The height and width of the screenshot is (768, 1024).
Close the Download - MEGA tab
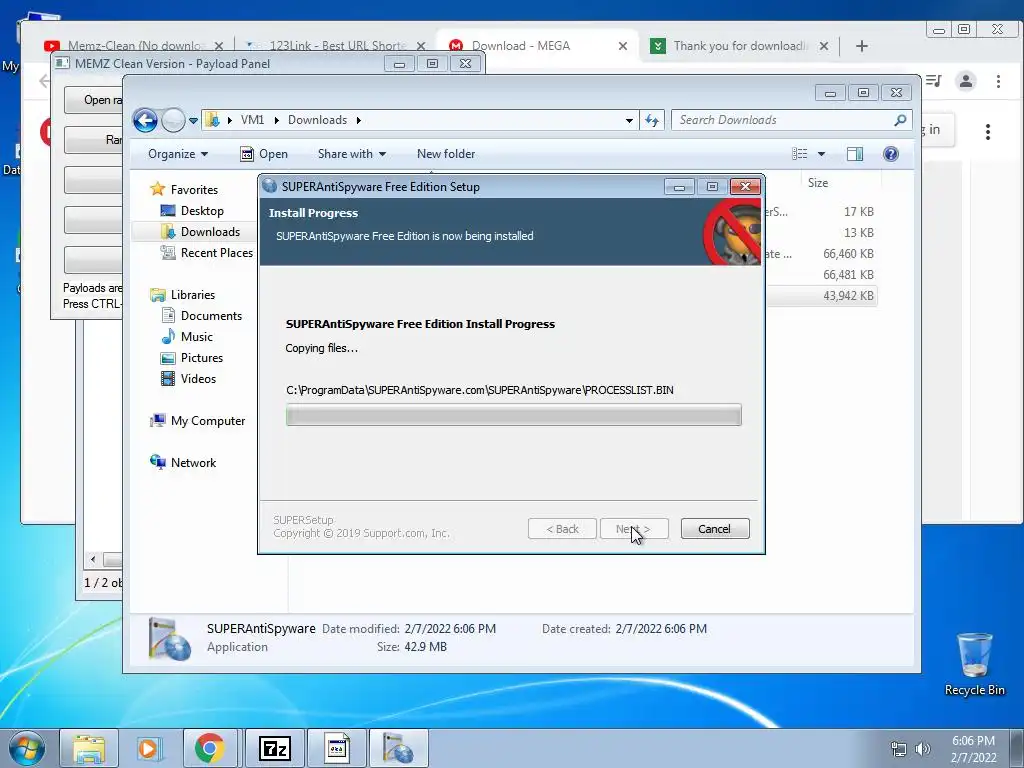click(x=623, y=46)
